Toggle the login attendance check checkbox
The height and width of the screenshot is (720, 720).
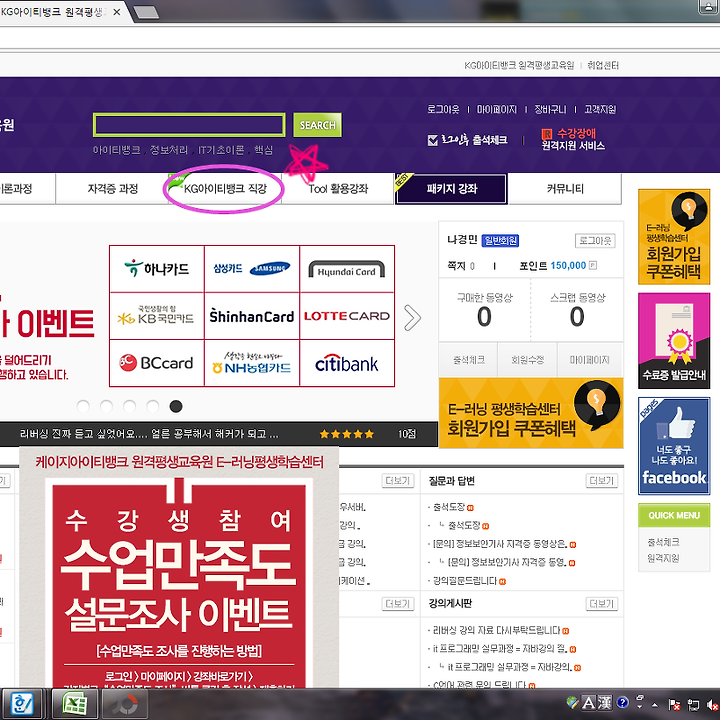coord(433,140)
